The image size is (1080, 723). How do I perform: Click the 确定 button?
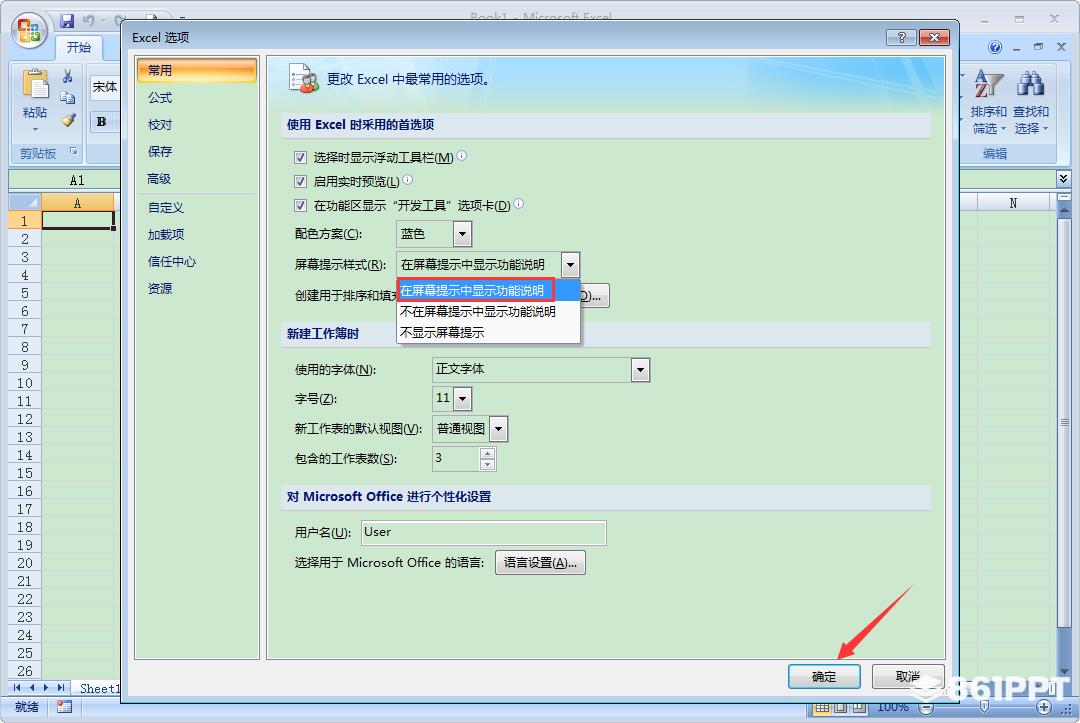pyautogui.click(x=824, y=676)
